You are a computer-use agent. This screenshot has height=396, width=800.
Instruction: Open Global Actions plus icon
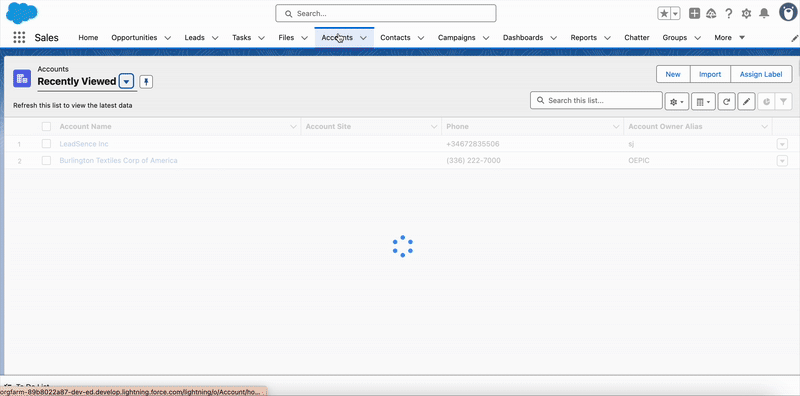(x=694, y=14)
